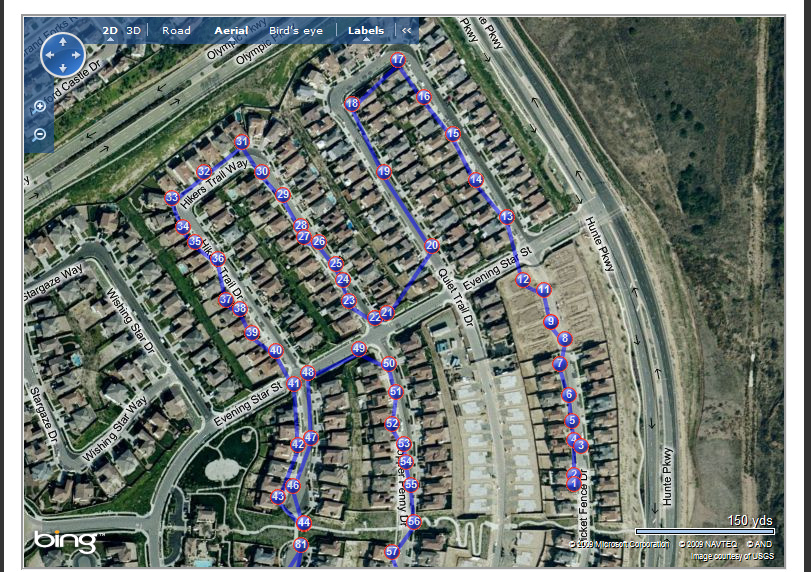Switch map to 2D mode
The height and width of the screenshot is (572, 811).
click(x=110, y=31)
